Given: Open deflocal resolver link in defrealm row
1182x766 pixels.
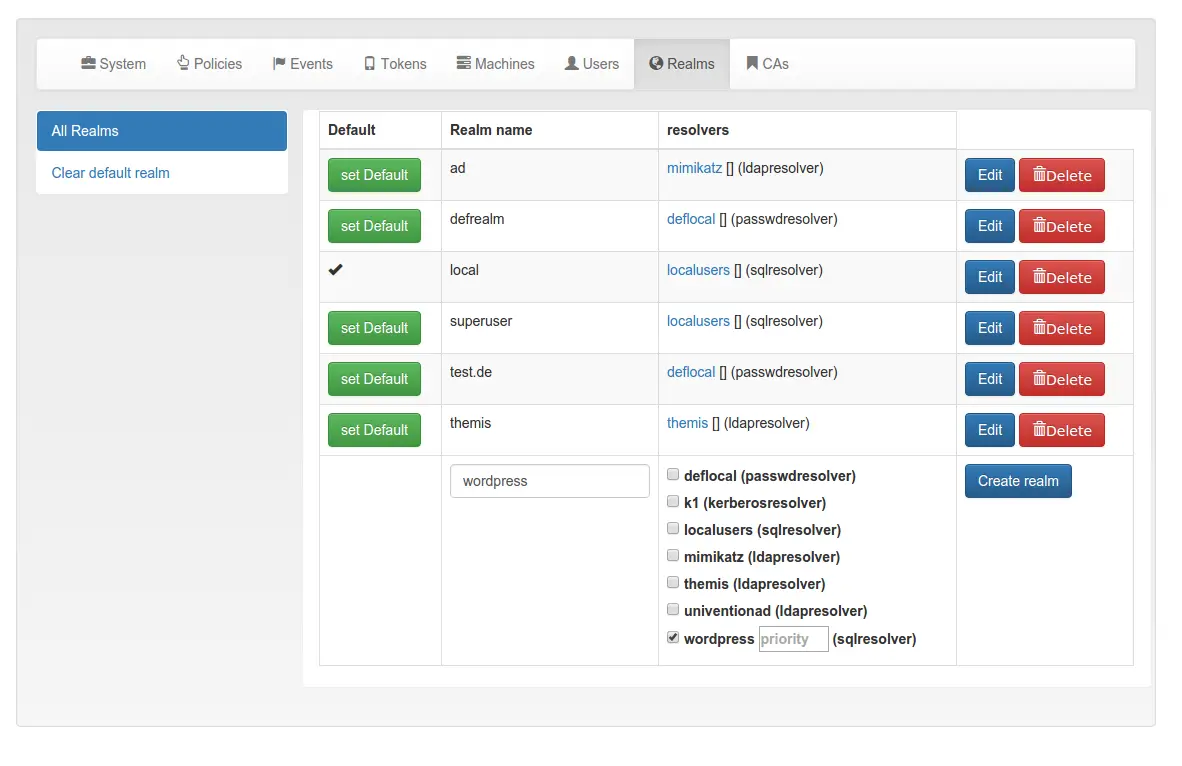Looking at the screenshot, I should click(x=691, y=219).
